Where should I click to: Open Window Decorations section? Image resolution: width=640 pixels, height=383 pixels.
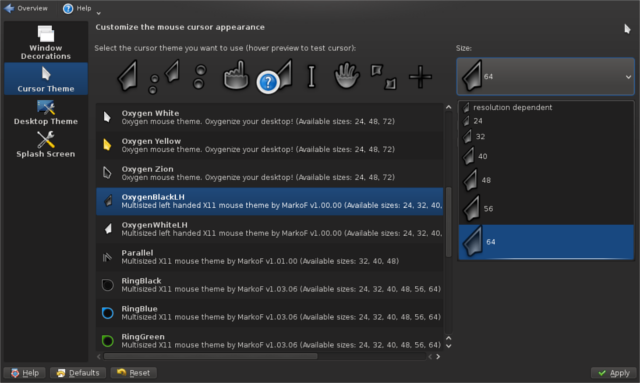click(x=46, y=43)
